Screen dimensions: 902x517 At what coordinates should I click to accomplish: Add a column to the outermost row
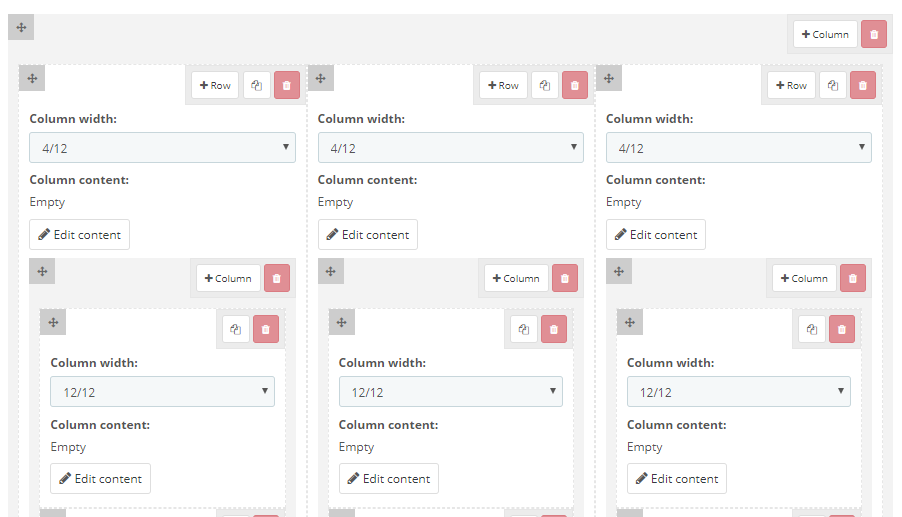(825, 34)
